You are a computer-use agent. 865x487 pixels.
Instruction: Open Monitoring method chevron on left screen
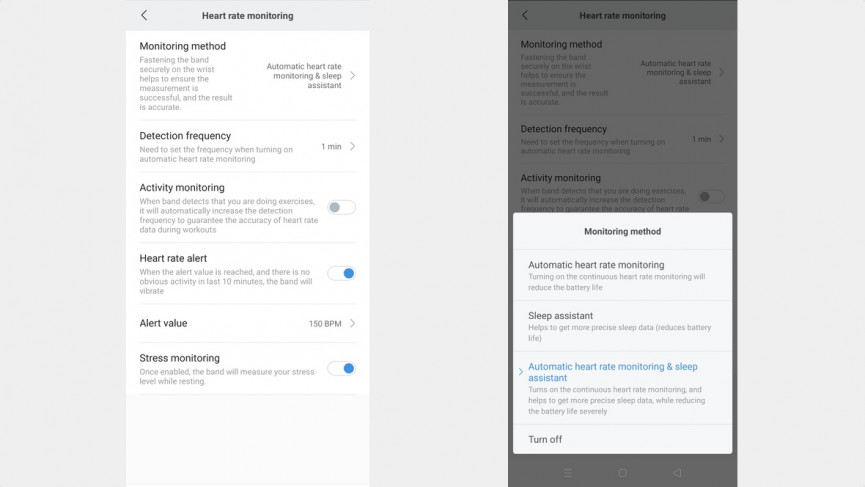click(x=352, y=75)
